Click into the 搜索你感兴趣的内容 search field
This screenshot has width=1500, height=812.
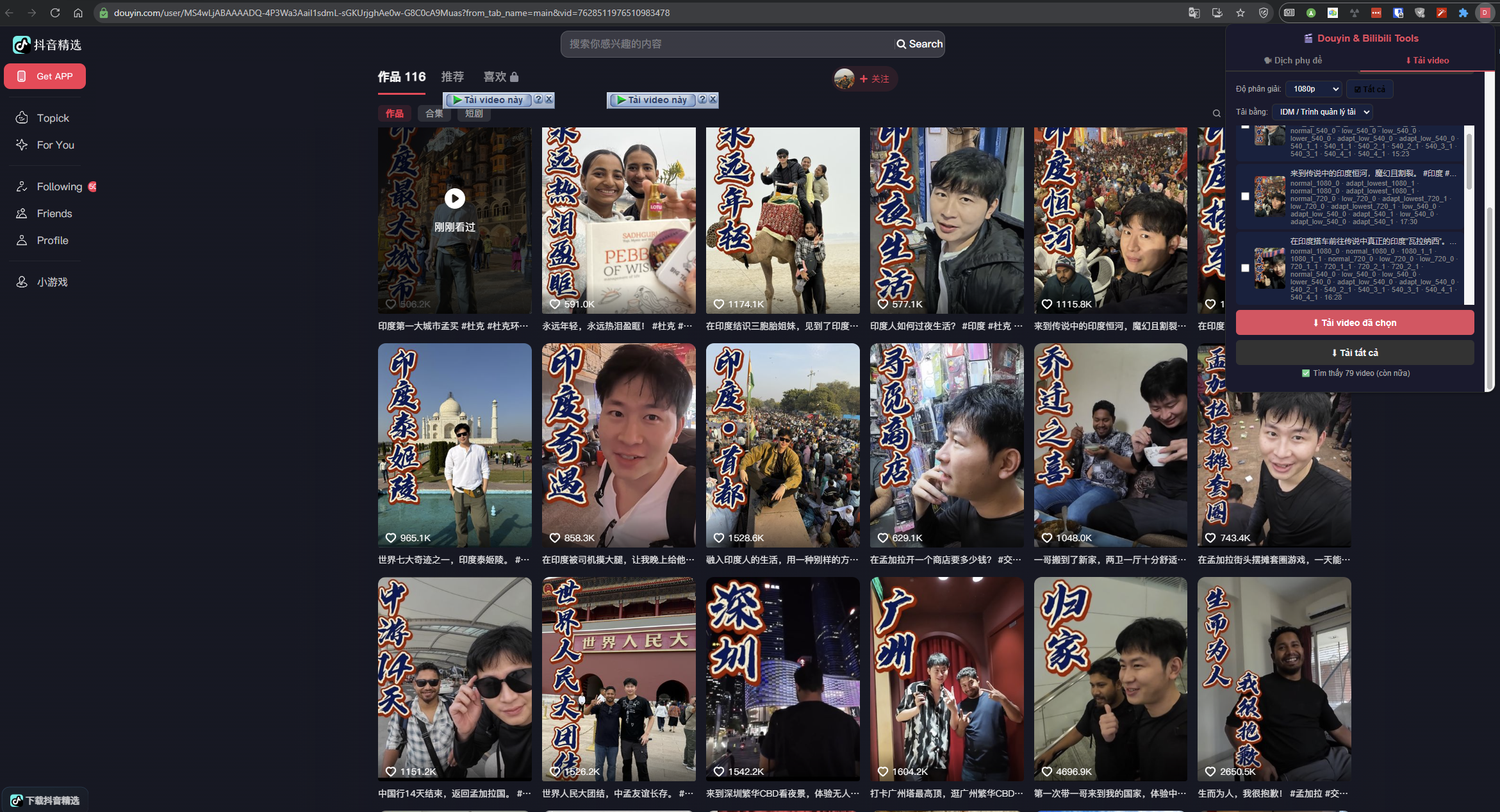(x=727, y=44)
